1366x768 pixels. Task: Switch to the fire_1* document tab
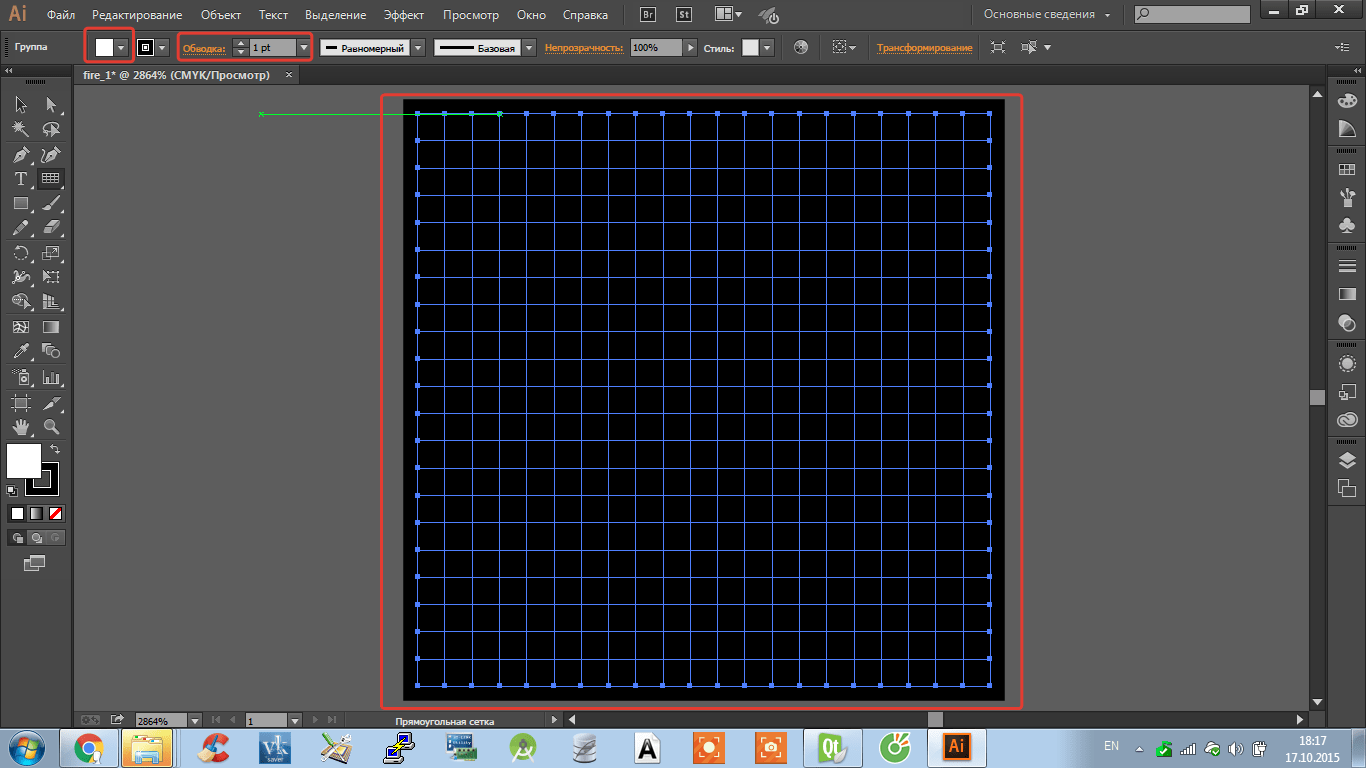(x=179, y=75)
